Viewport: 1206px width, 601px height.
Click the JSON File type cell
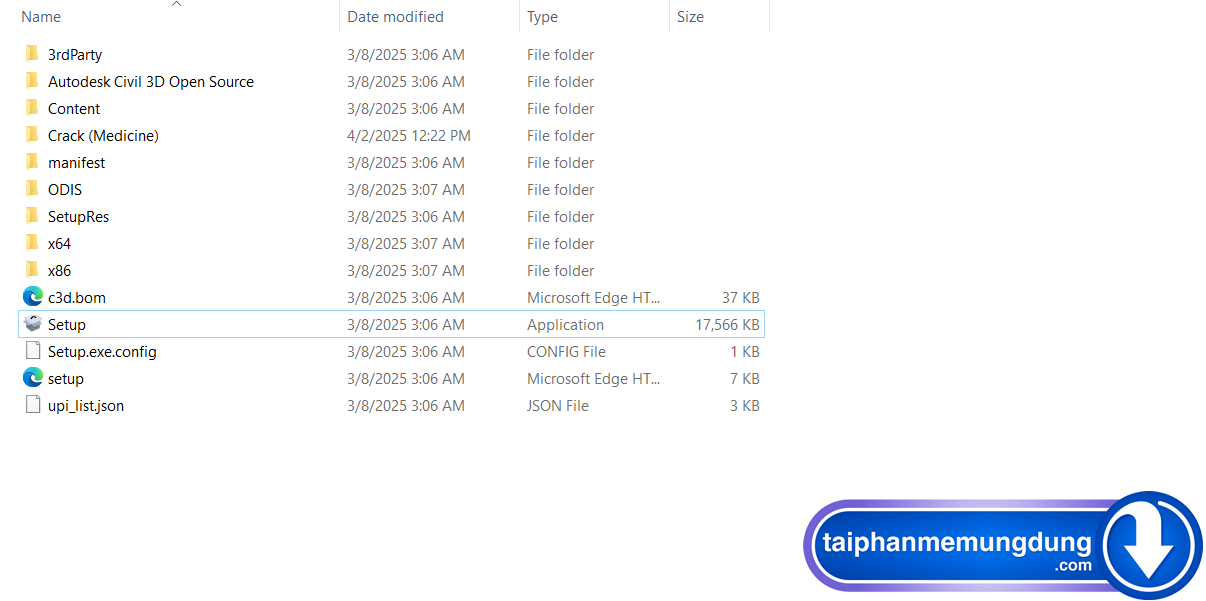(x=558, y=406)
